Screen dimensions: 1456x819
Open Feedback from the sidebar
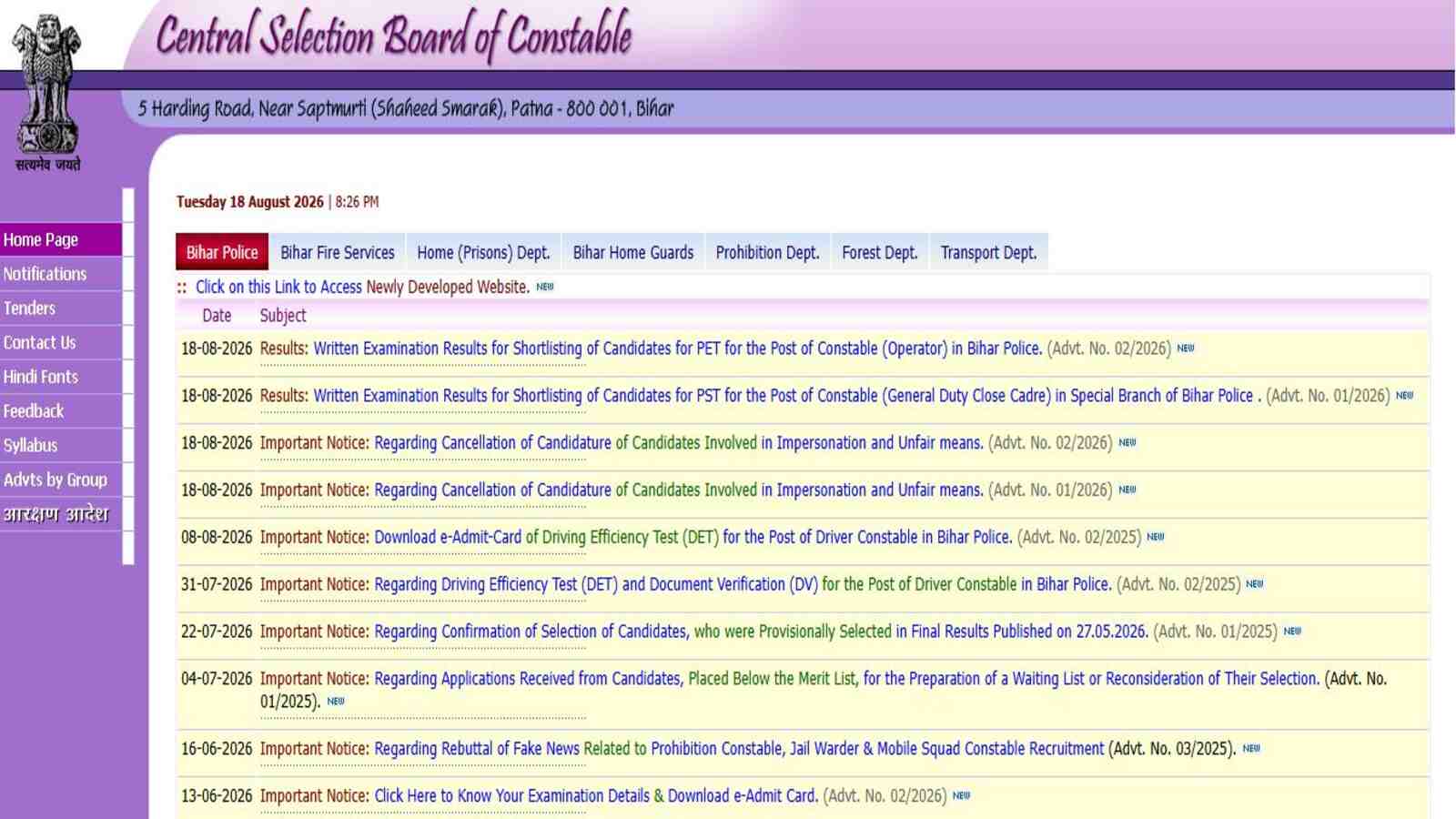click(x=61, y=411)
